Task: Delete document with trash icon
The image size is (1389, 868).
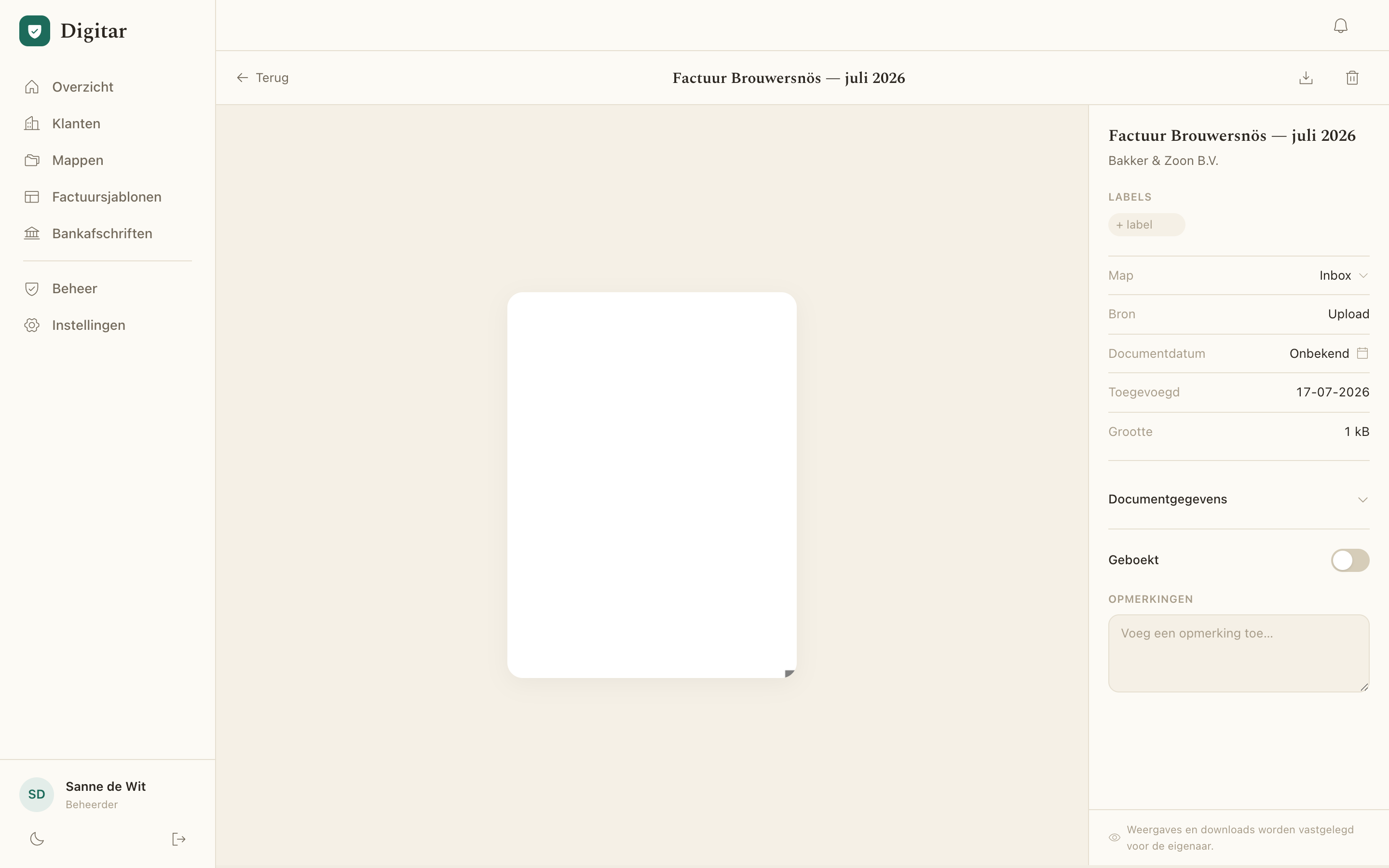Action: 1352,78
